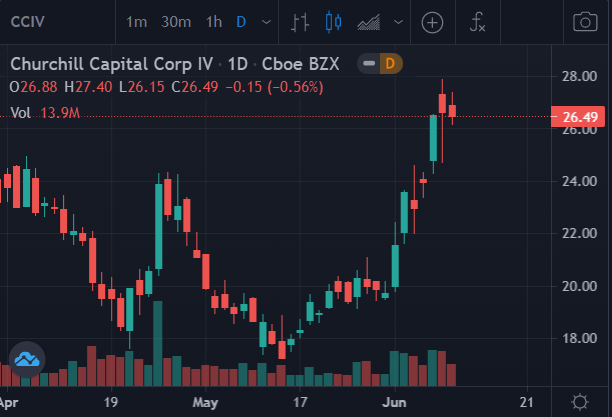
Task: Click the 19 date axis label
Action: tap(111, 402)
